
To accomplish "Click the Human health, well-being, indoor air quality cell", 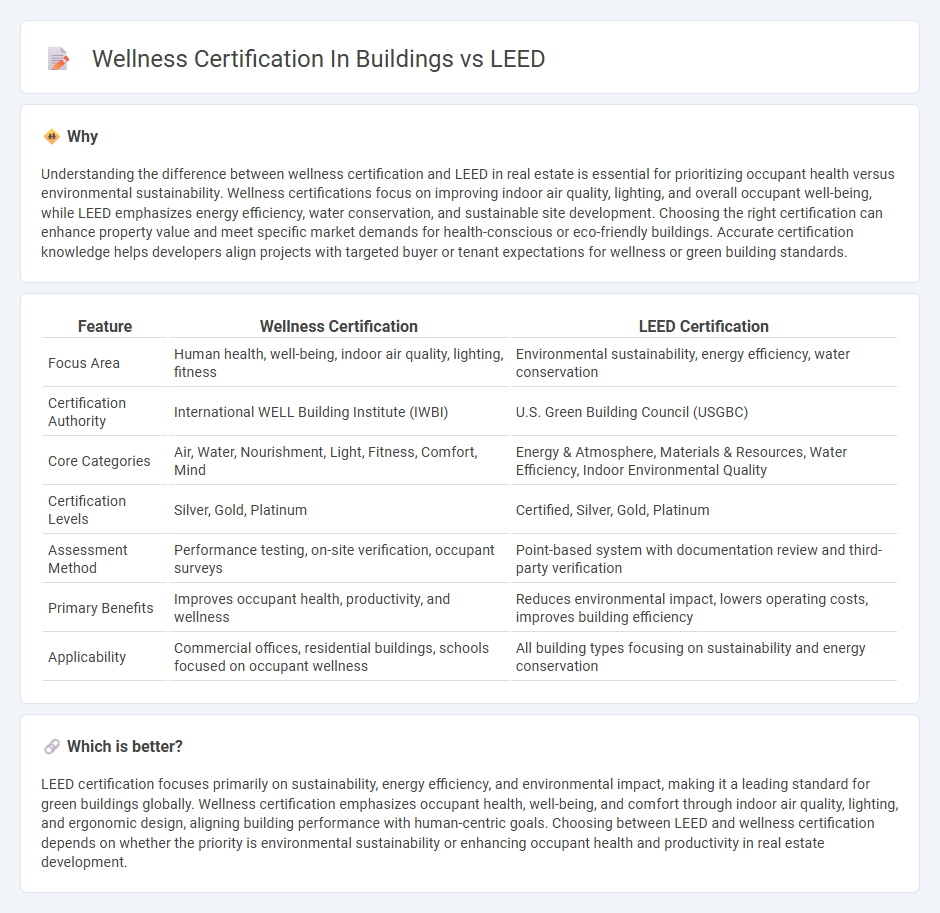I will tap(339, 363).
